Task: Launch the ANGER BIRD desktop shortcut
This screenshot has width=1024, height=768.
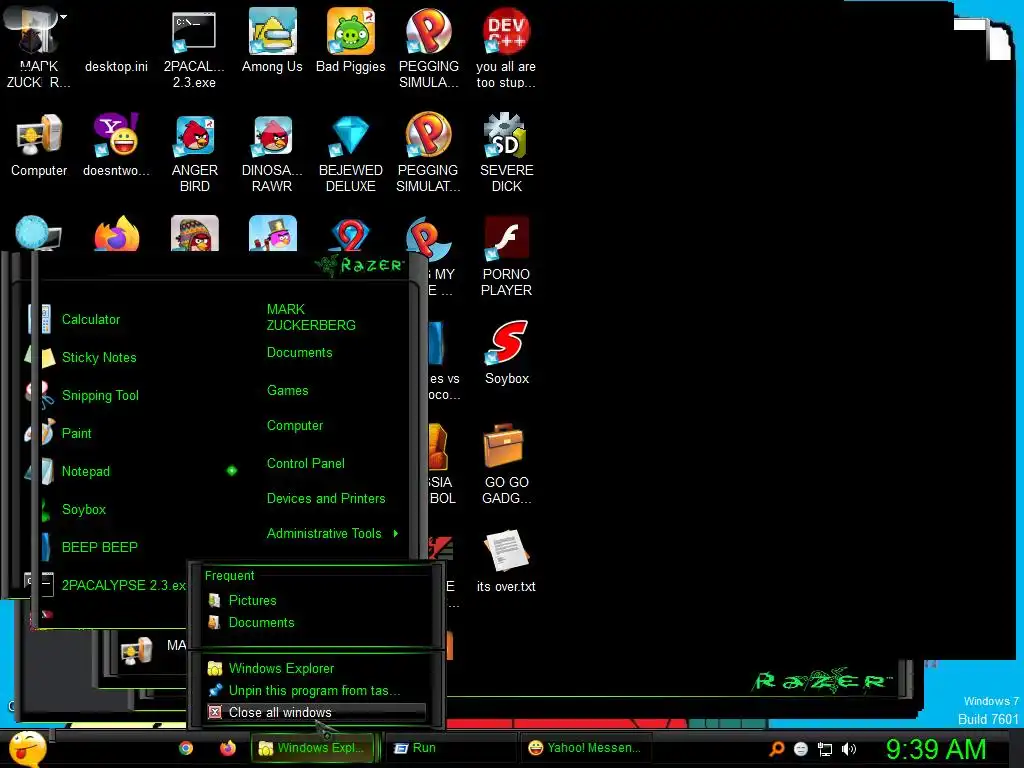Action: [x=195, y=153]
